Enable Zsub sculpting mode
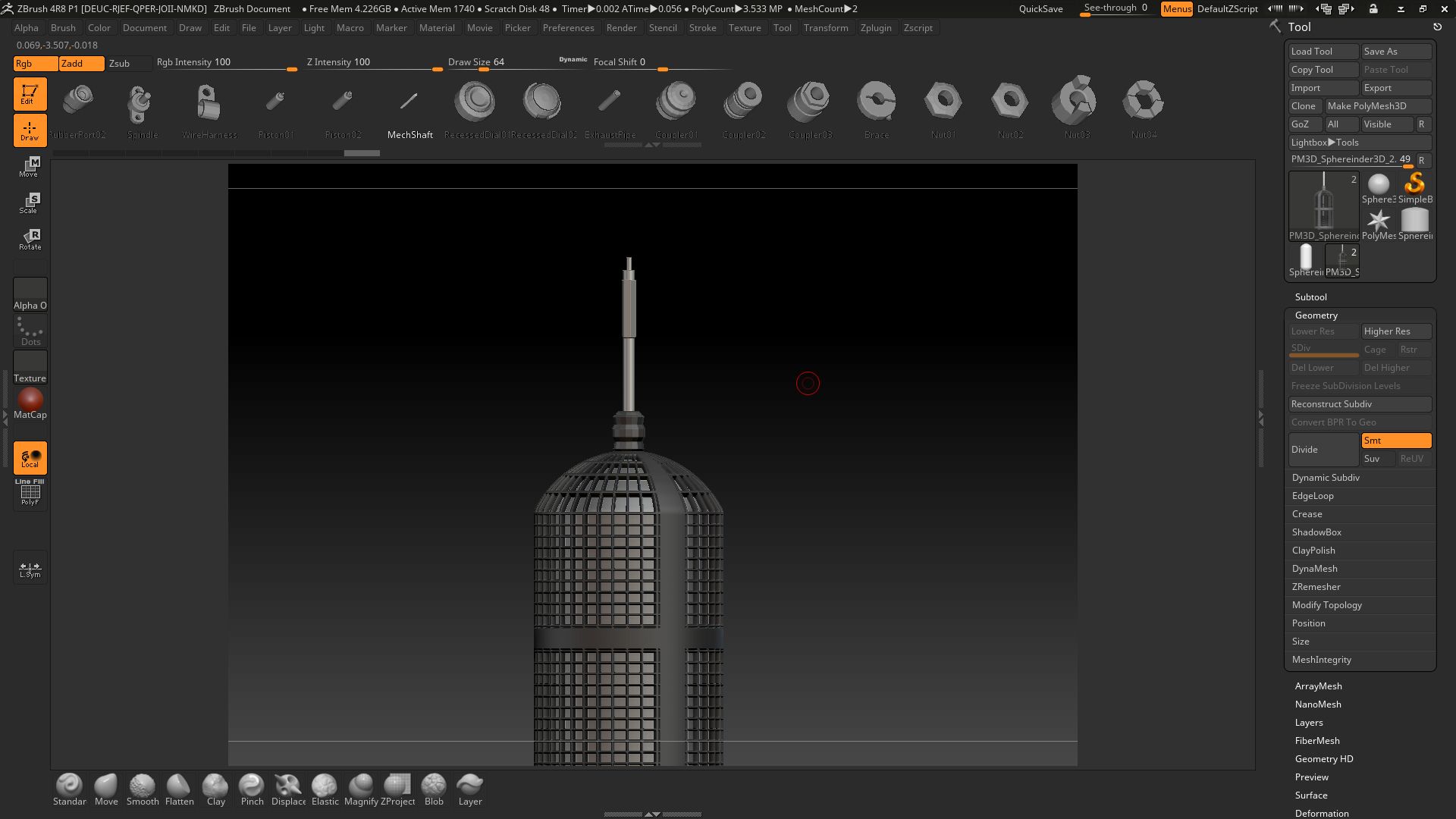The image size is (1456, 819). tap(128, 64)
